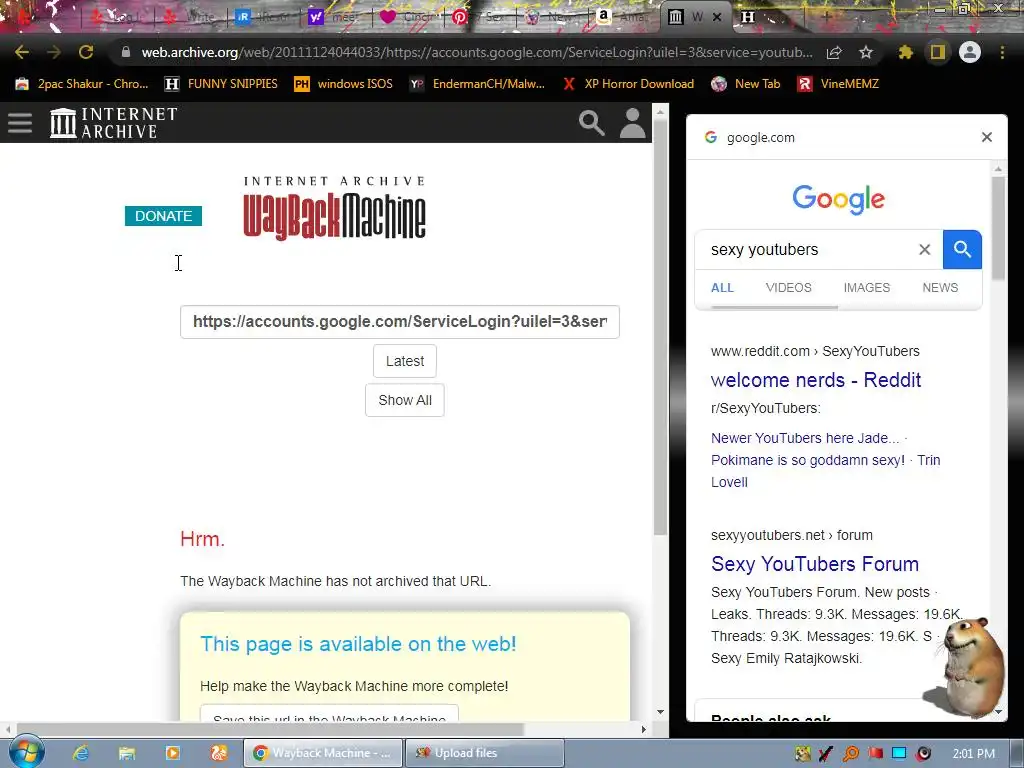Viewport: 1024px width, 768px height.
Task: Select the ALL tab in Google results
Action: tap(722, 287)
